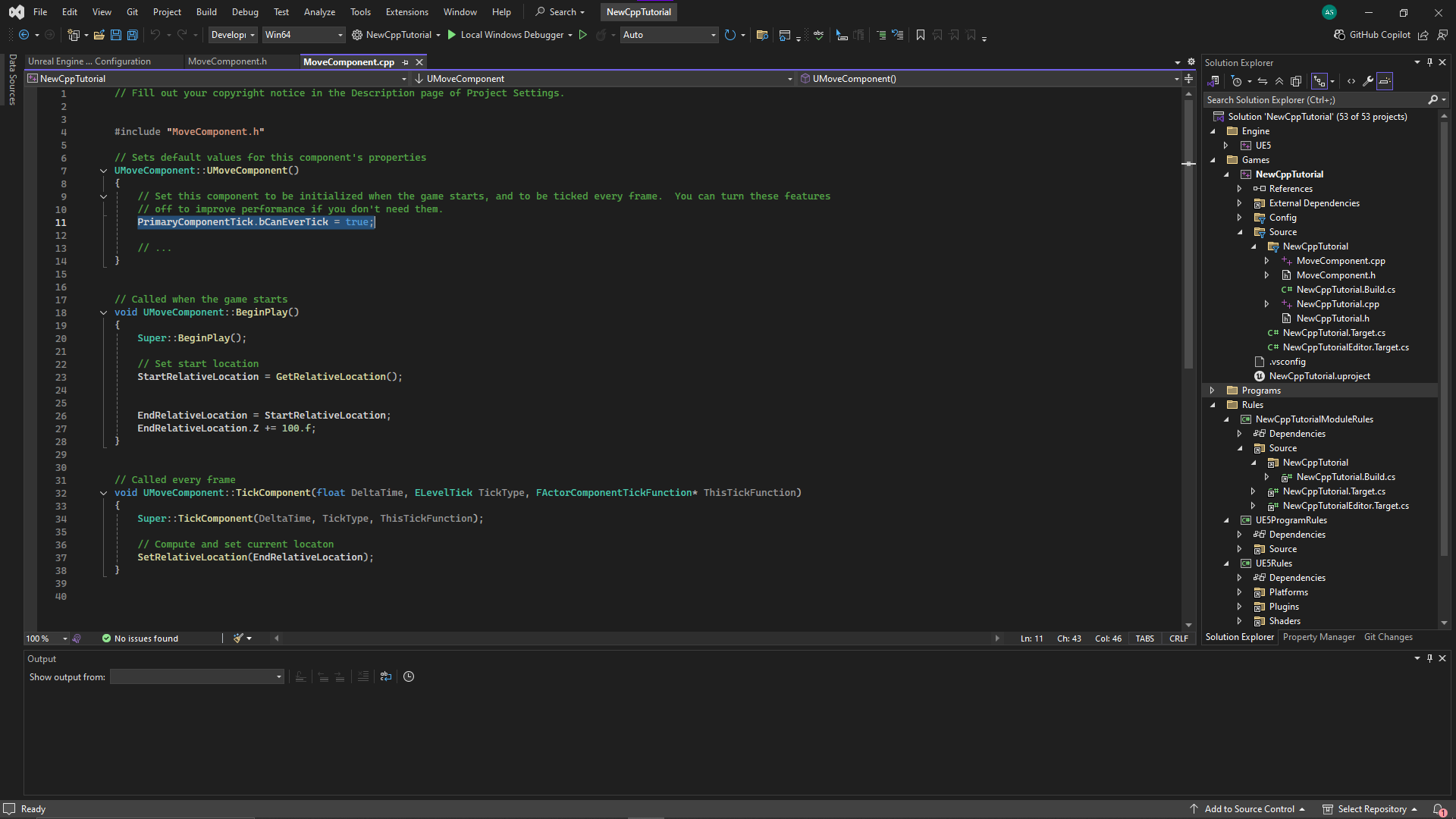Click the notifications bell in status bar
This screenshot has height=819, width=1456.
(1439, 809)
